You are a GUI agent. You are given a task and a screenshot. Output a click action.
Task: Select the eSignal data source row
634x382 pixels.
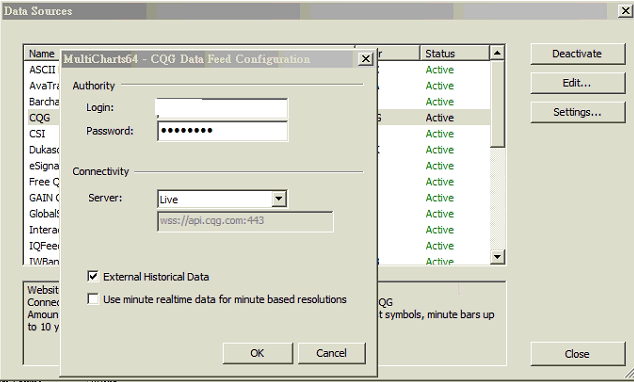(44, 166)
